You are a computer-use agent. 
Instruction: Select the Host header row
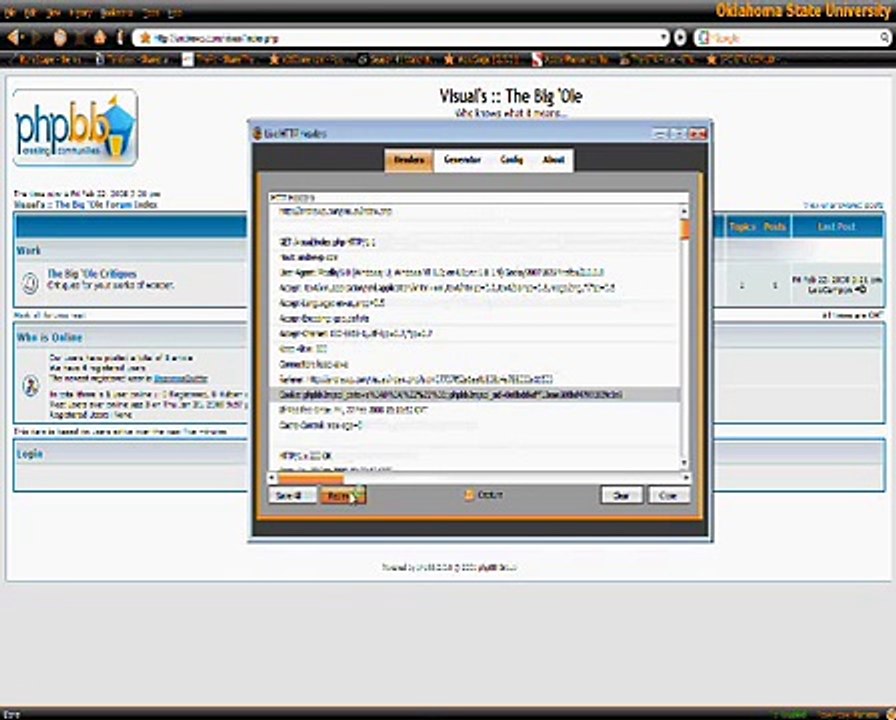[474, 257]
